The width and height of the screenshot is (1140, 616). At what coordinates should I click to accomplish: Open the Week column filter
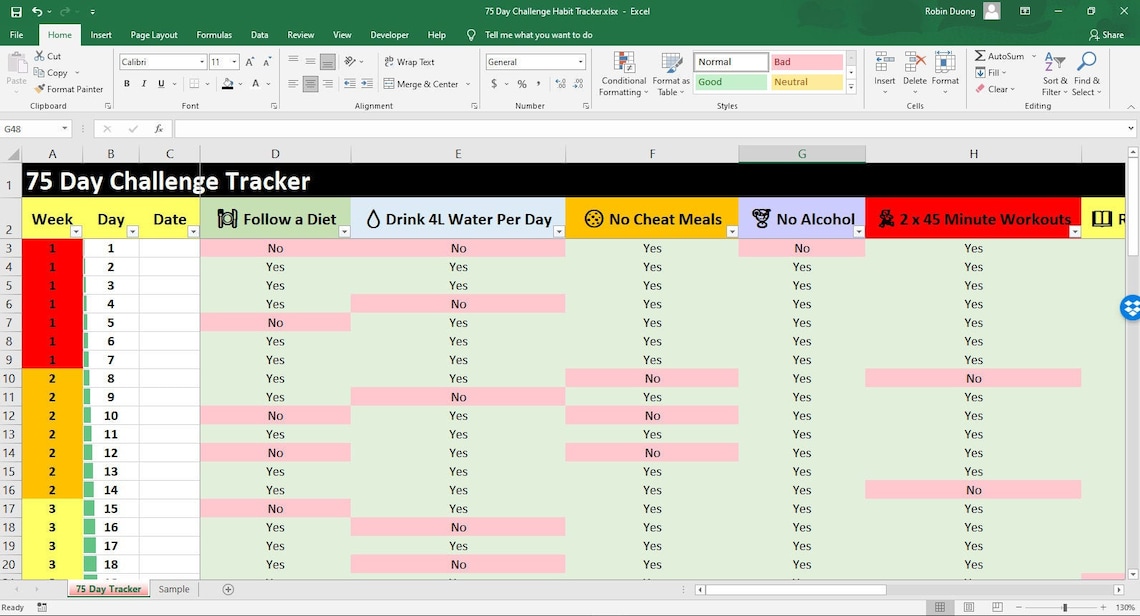76,231
